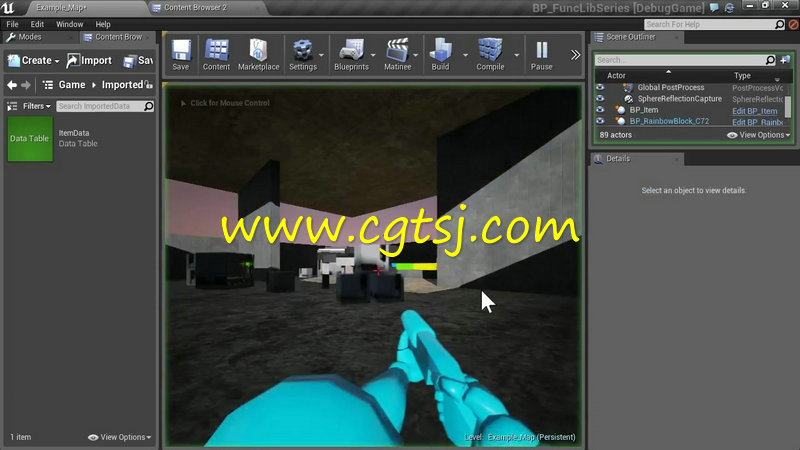The image size is (800, 450).
Task: Toggle visibility of Global PostProcess
Action: [x=600, y=87]
